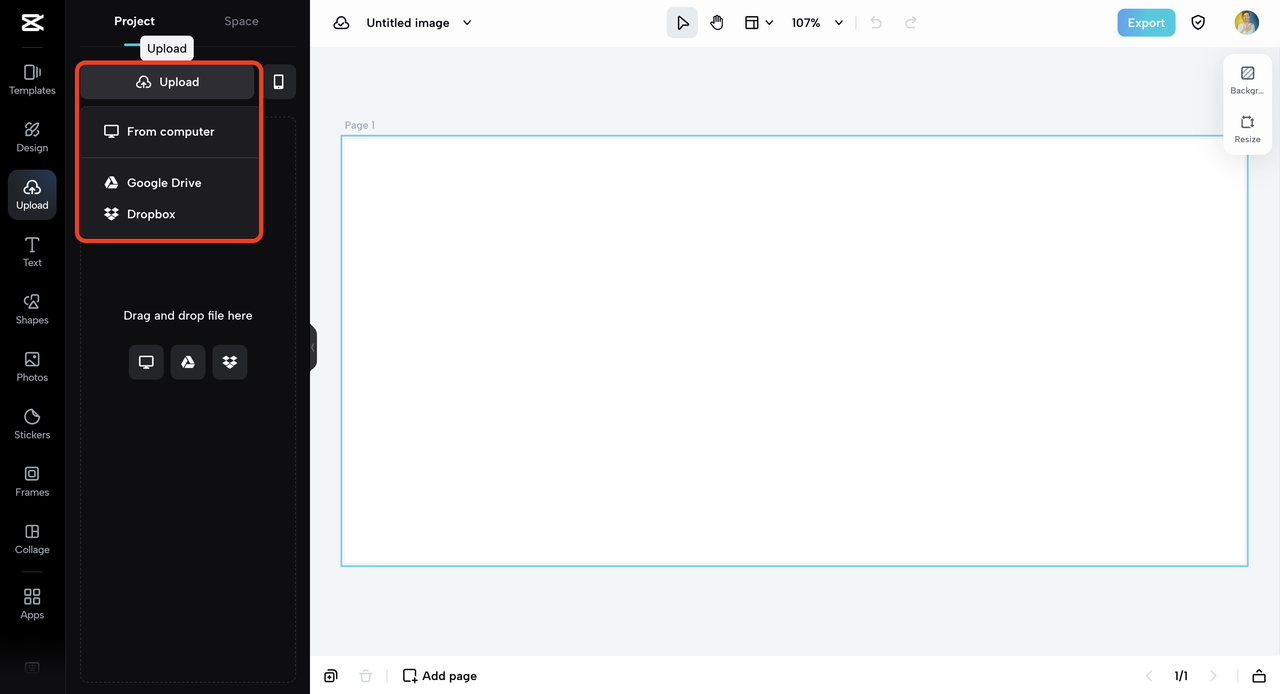This screenshot has height=694, width=1280.
Task: Click the 1/1 page indicator
Action: tap(1181, 676)
